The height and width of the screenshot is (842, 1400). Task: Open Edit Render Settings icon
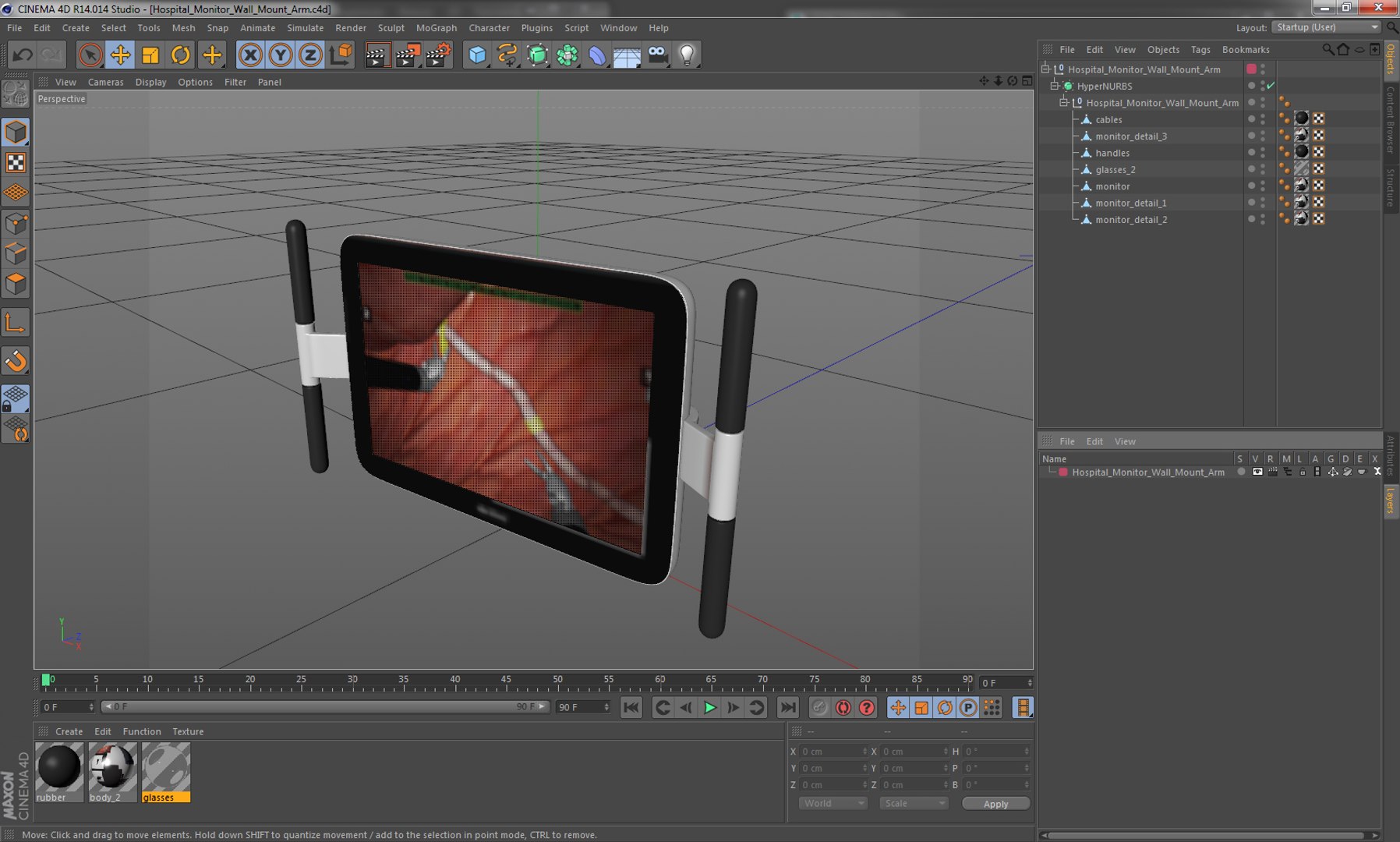pyautogui.click(x=438, y=55)
